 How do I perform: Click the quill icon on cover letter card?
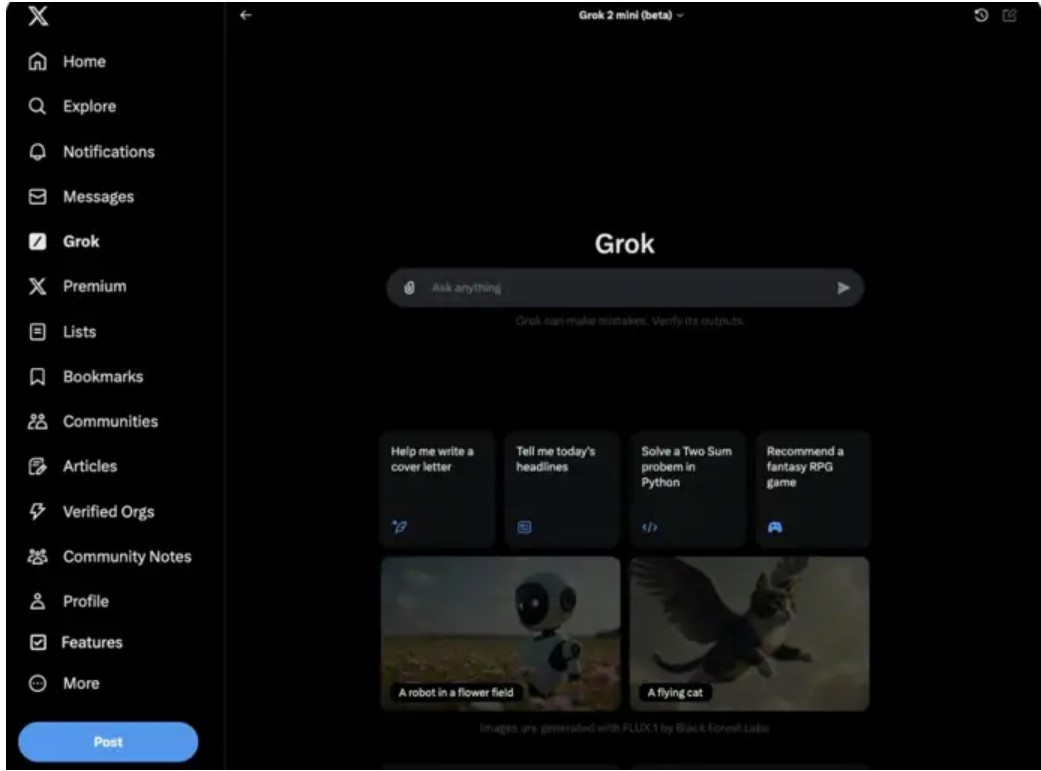(399, 527)
